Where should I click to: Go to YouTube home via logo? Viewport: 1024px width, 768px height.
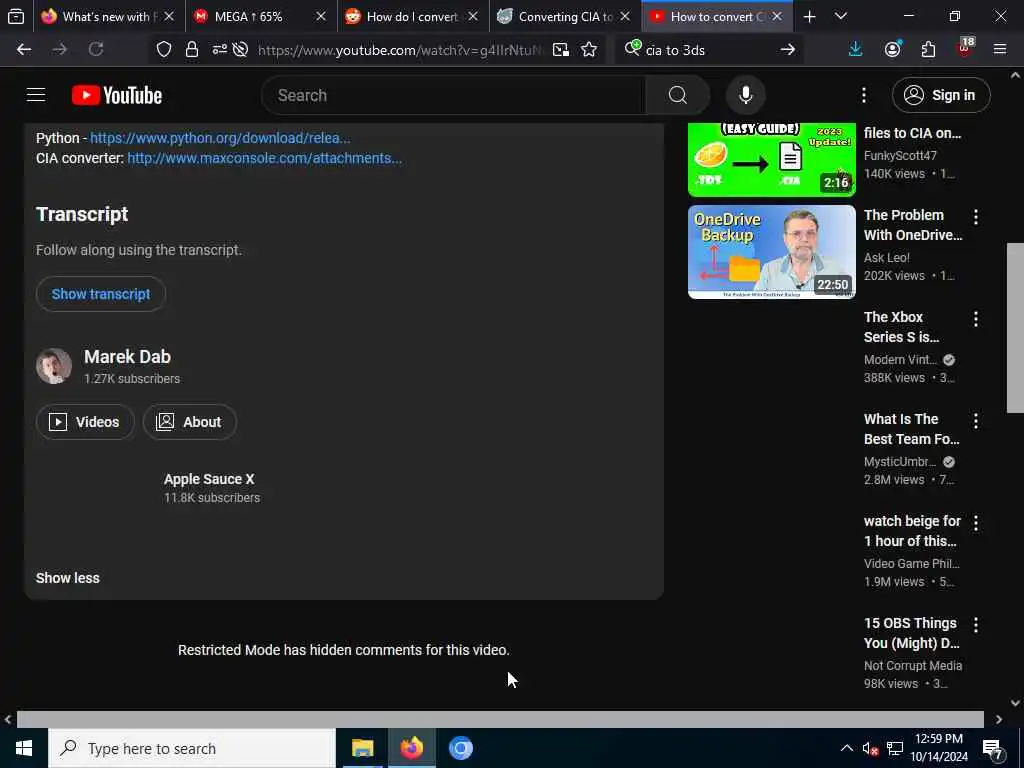[x=117, y=95]
